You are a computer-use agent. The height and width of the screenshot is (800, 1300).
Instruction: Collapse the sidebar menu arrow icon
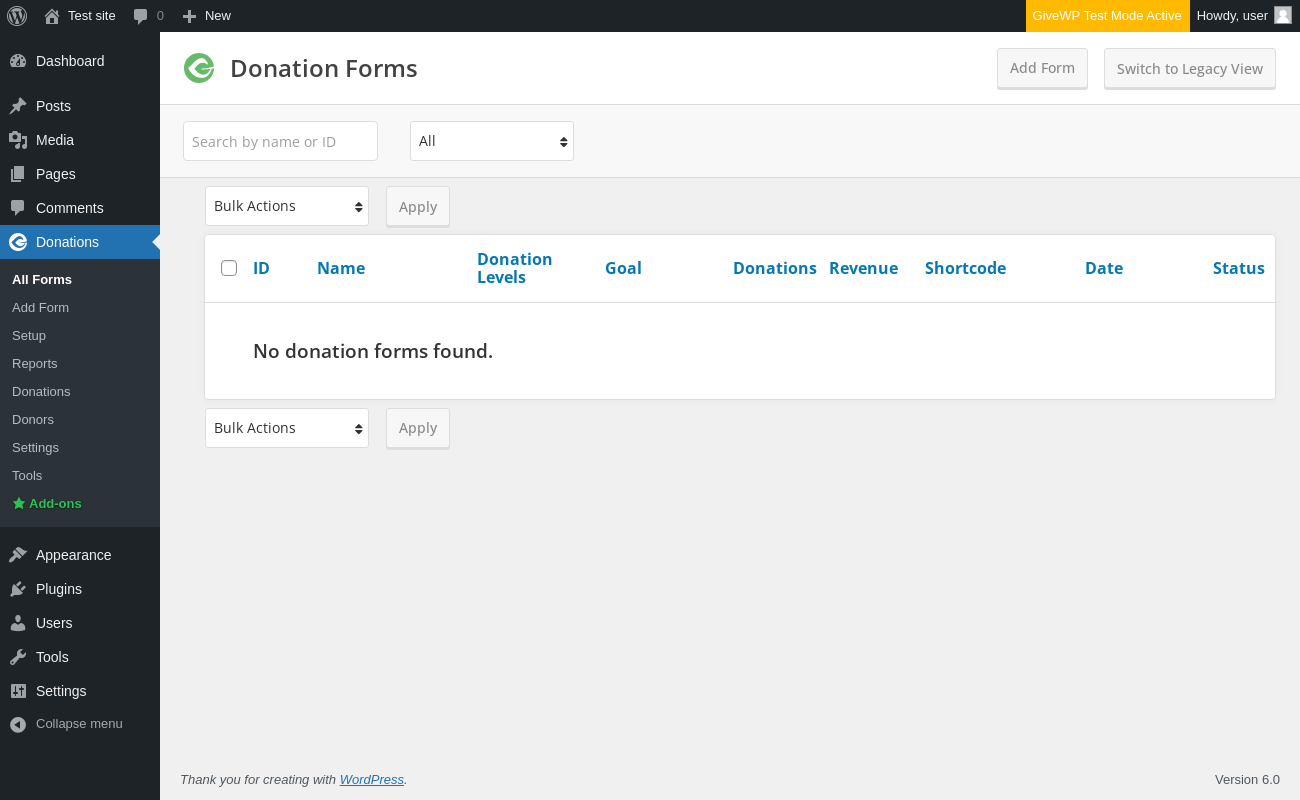pos(18,724)
